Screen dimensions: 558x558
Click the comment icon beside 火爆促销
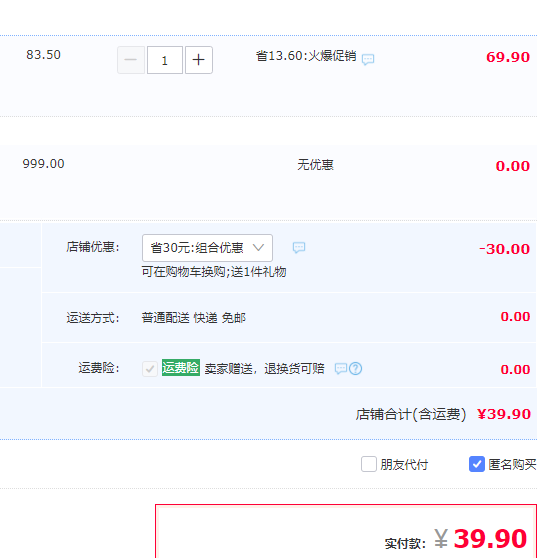click(368, 59)
